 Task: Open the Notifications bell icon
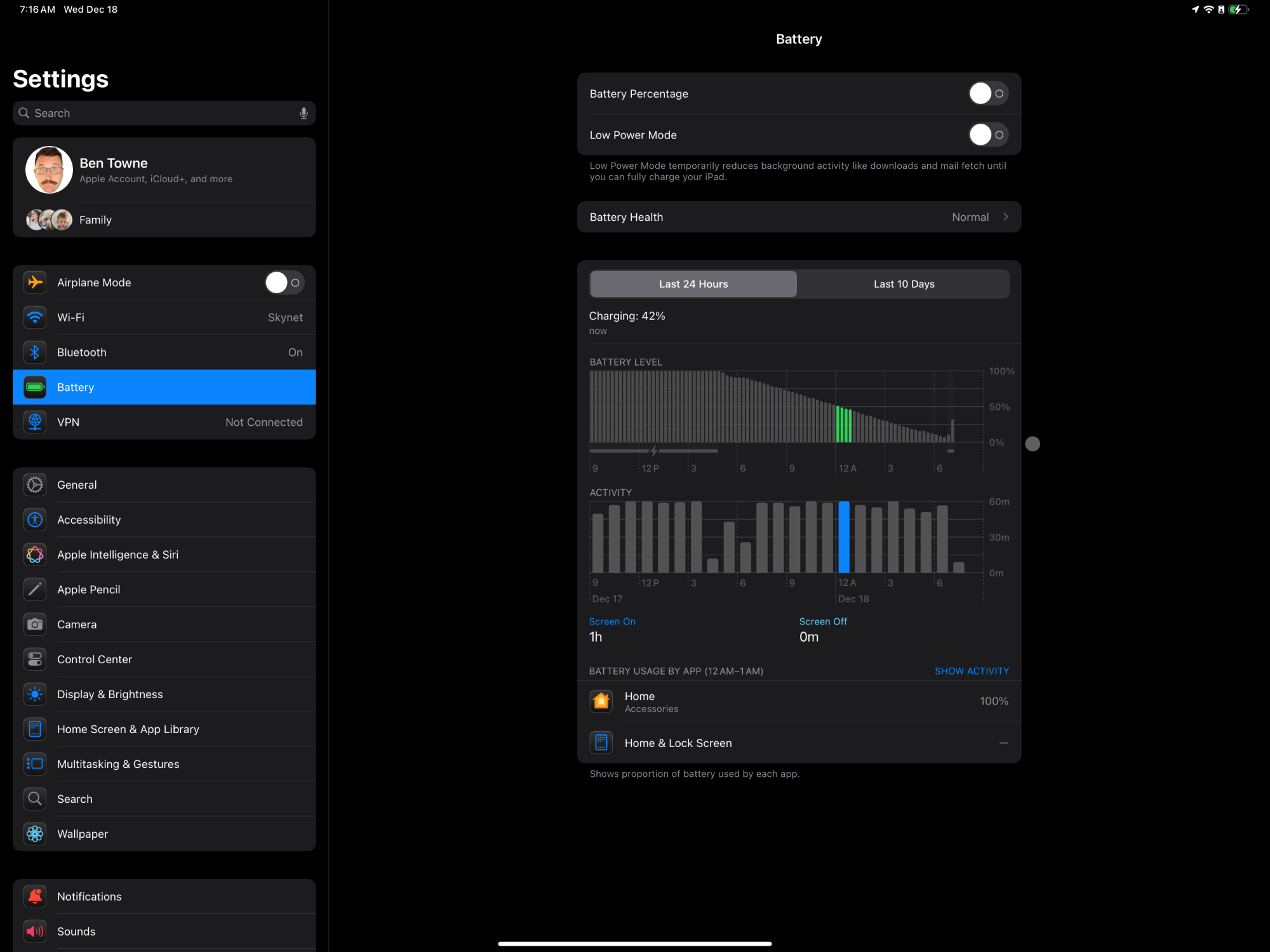point(35,896)
